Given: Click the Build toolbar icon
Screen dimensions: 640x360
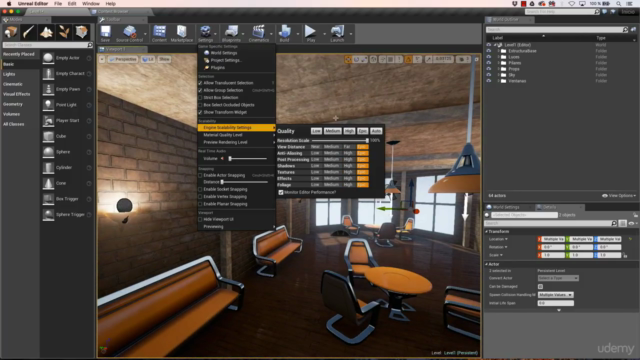Looking at the screenshot, I should tap(284, 33).
